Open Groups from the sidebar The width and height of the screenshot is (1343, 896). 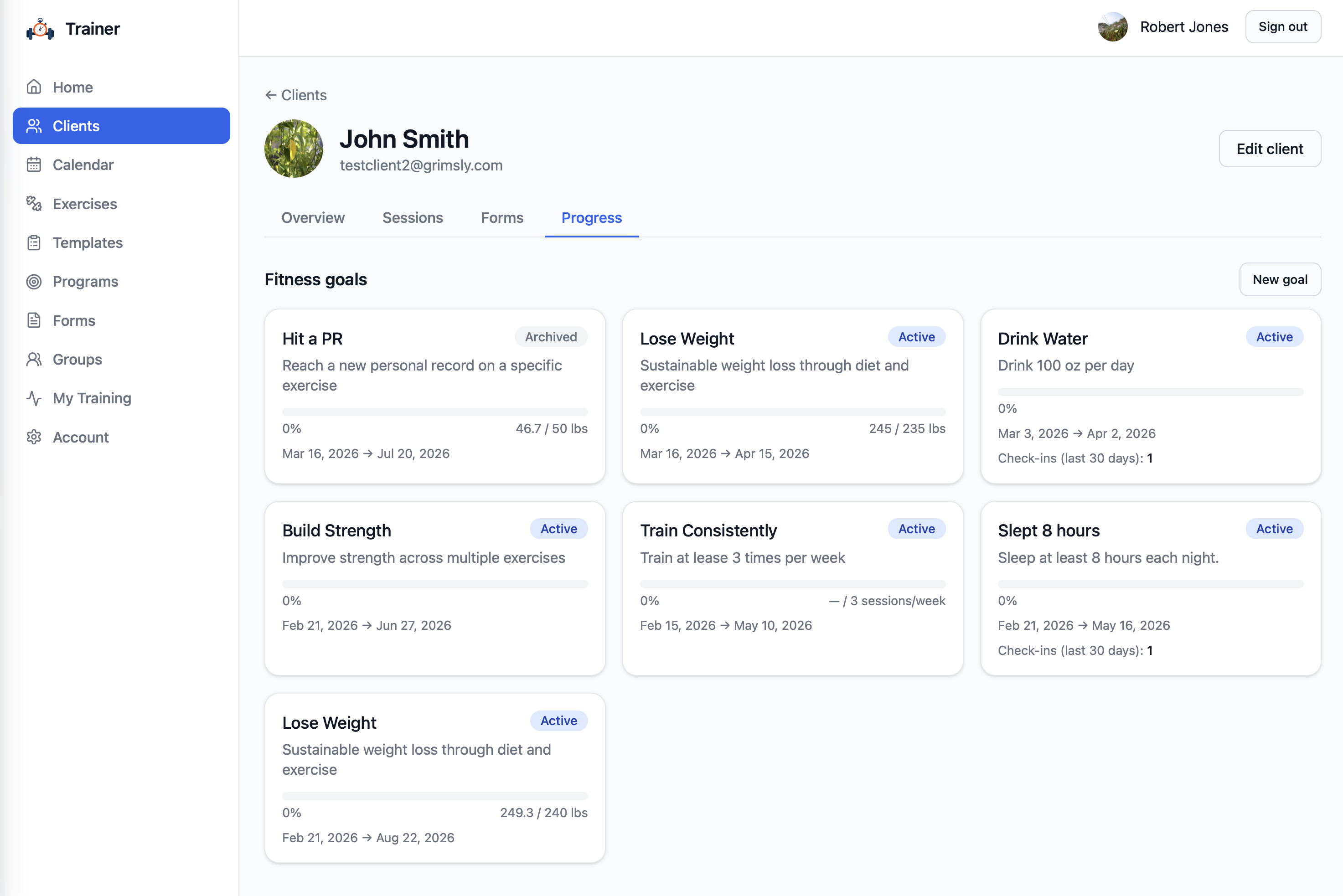(x=121, y=359)
